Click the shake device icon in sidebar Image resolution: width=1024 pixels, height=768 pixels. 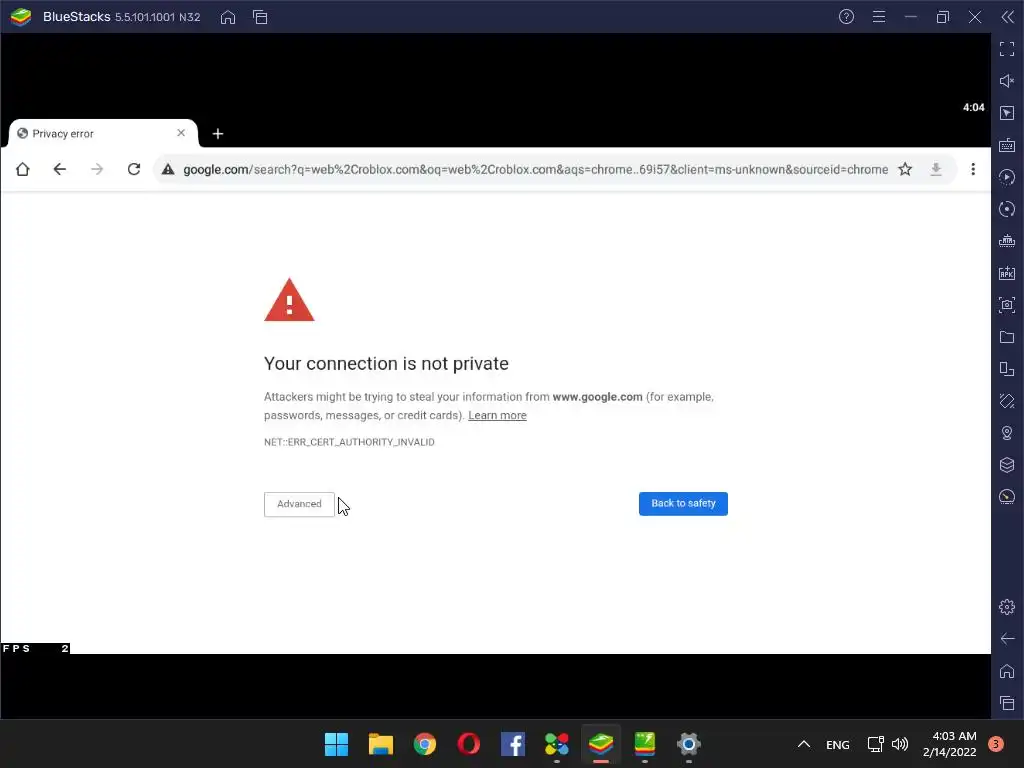coord(1007,401)
